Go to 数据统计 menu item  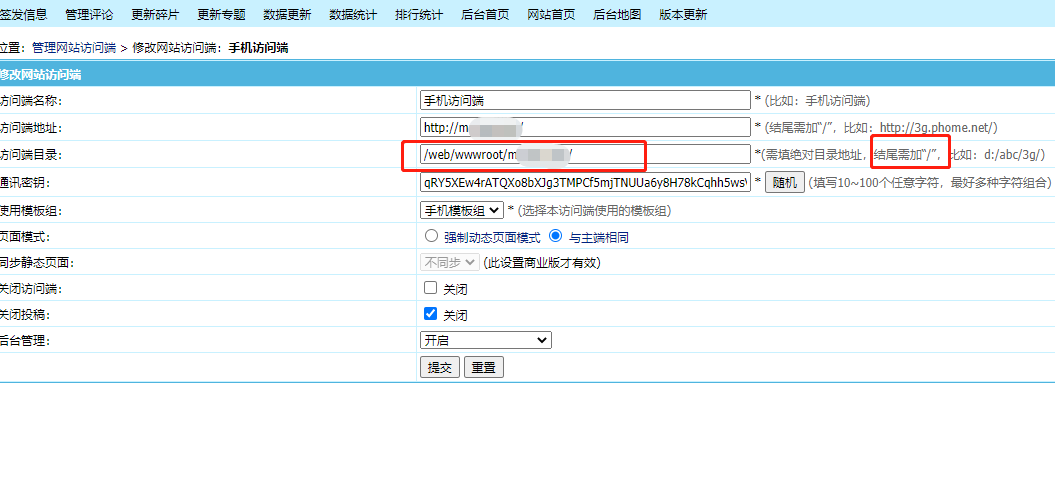pyautogui.click(x=353, y=14)
